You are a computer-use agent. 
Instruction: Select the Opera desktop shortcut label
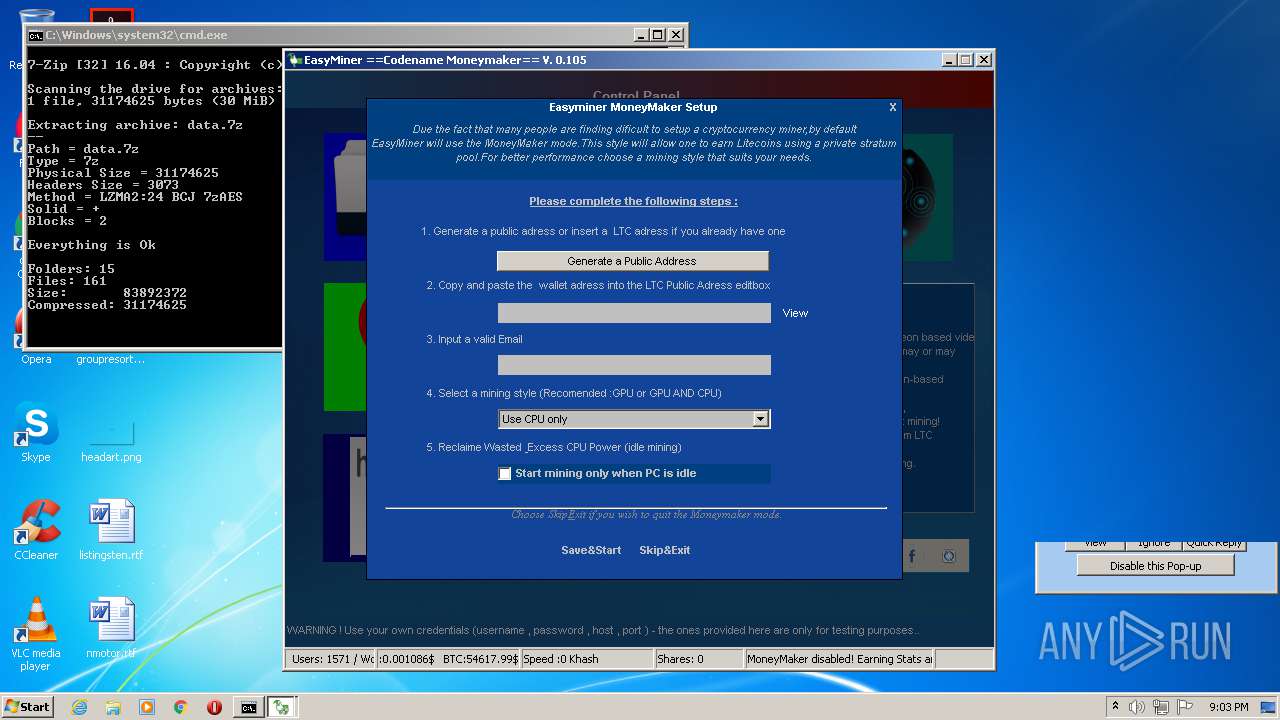[36, 359]
